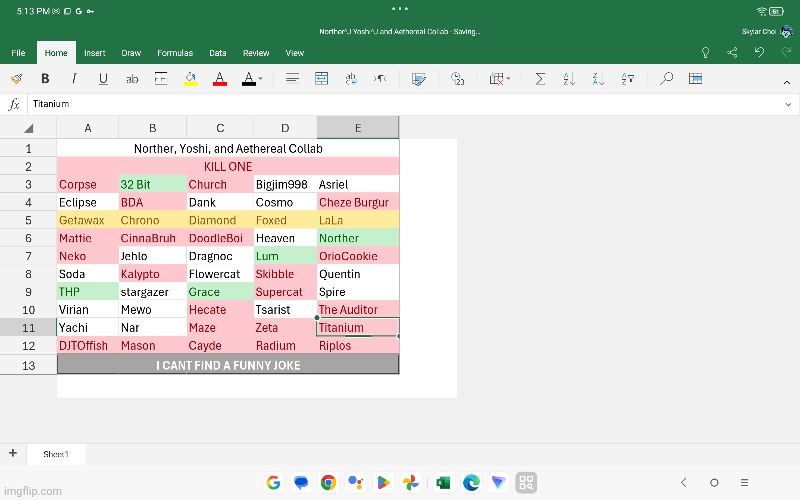Apply red font color
The height and width of the screenshot is (500, 800).
(220, 79)
